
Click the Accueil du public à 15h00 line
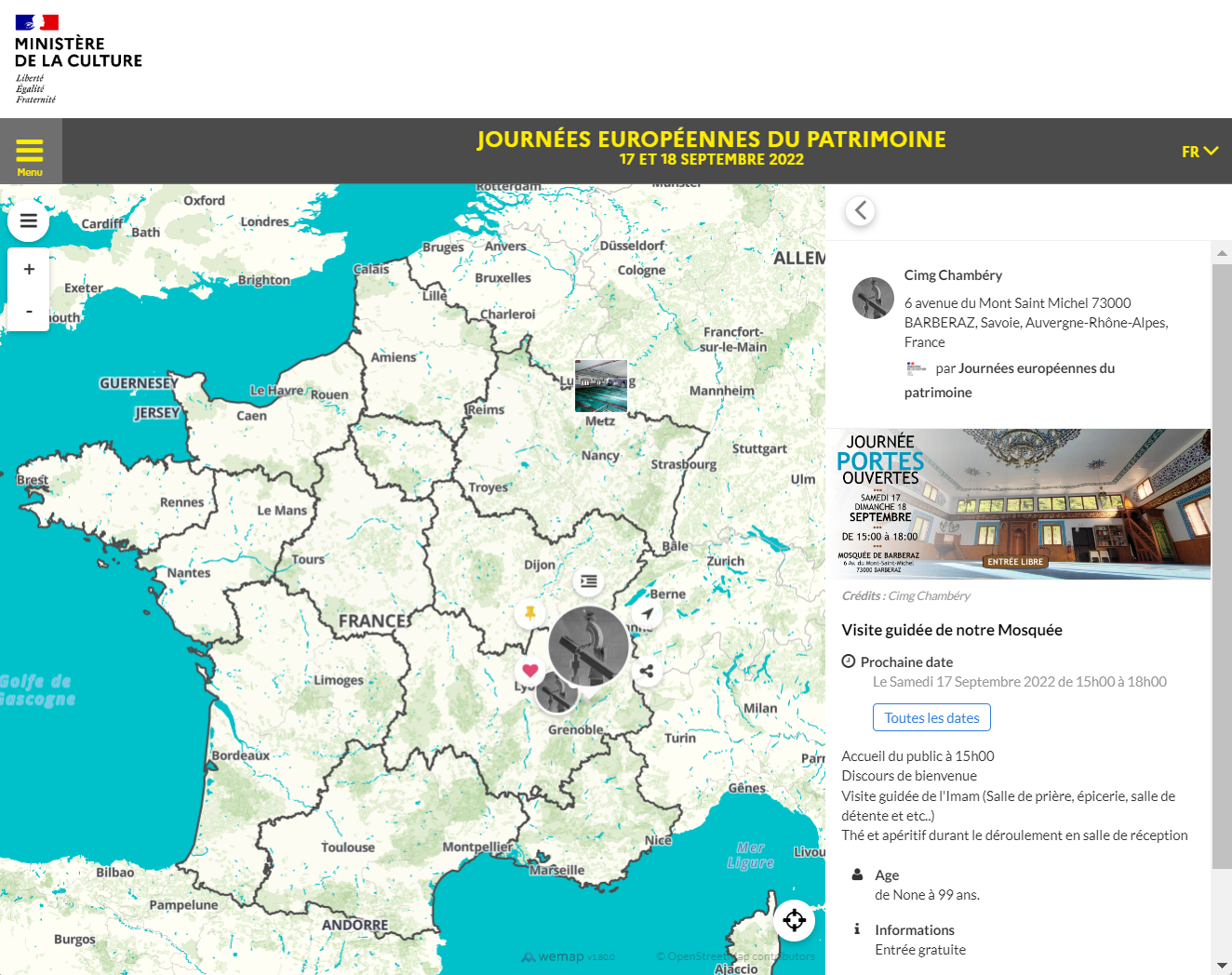(x=917, y=756)
